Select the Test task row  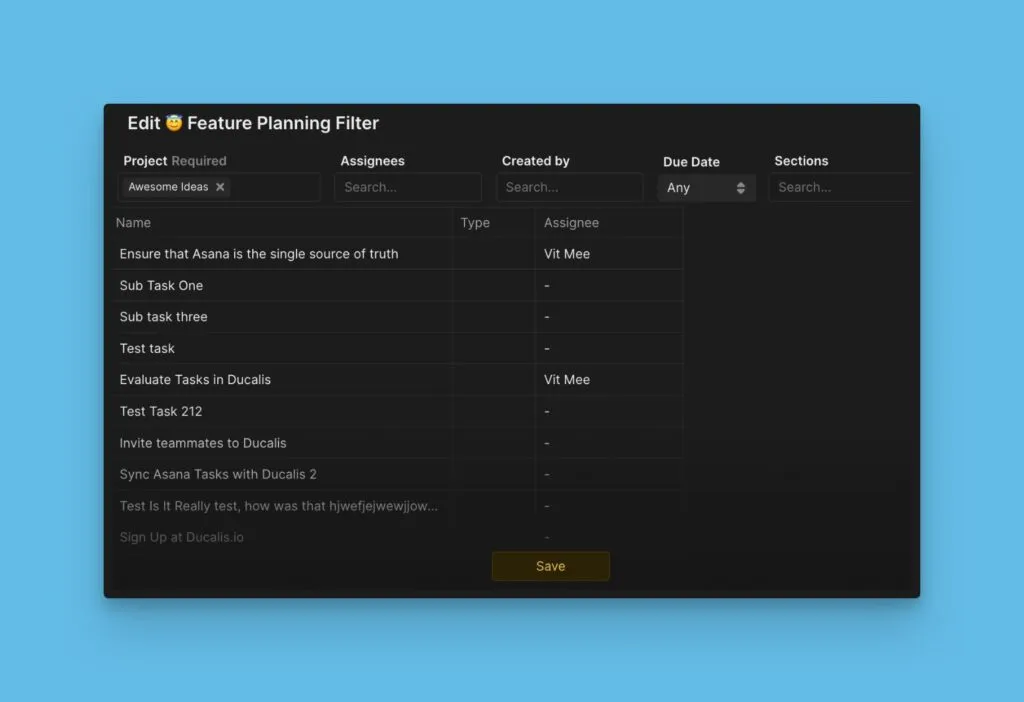[x=147, y=348]
